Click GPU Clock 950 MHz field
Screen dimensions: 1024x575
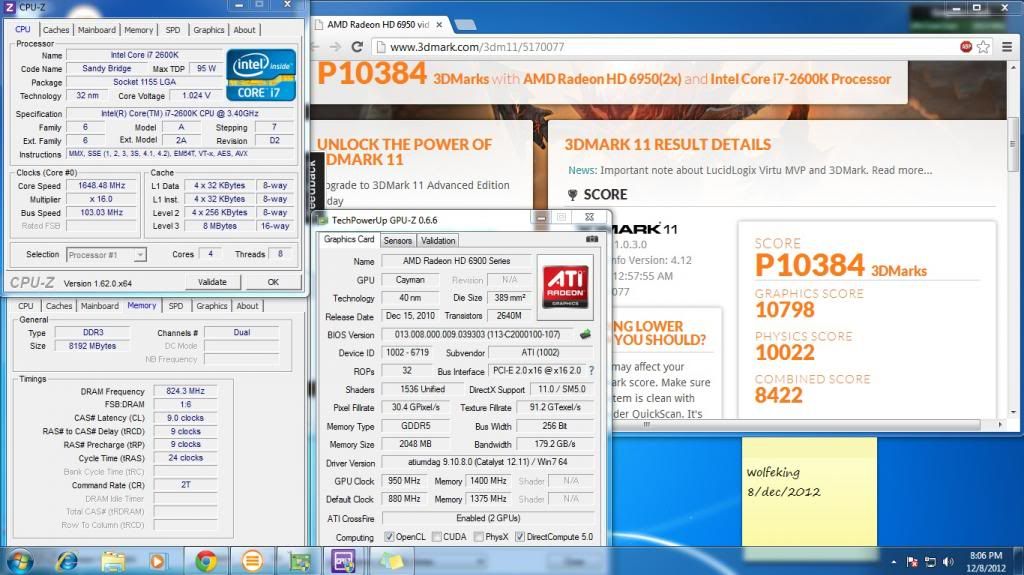point(404,481)
